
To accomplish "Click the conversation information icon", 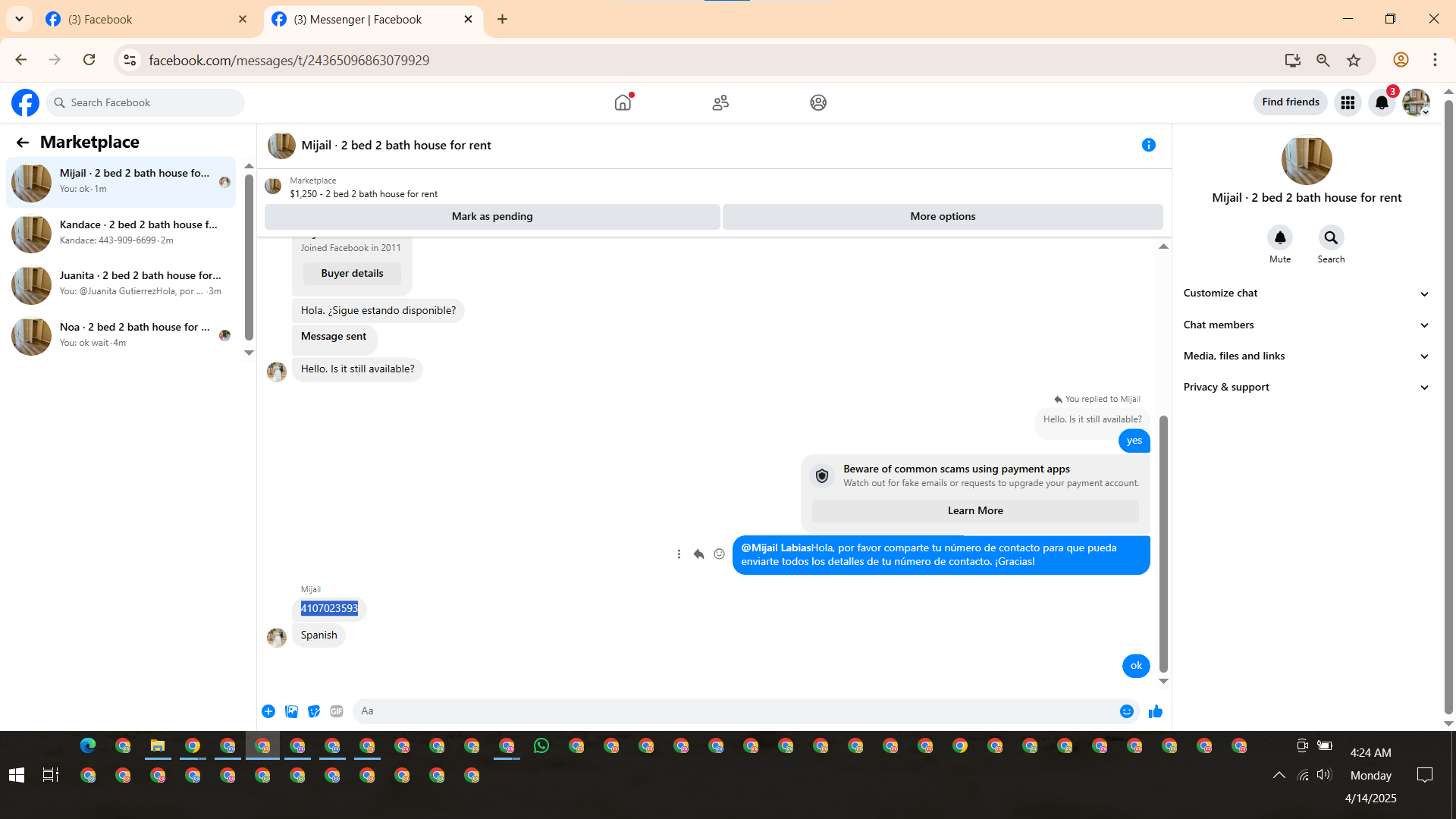I will (1148, 145).
